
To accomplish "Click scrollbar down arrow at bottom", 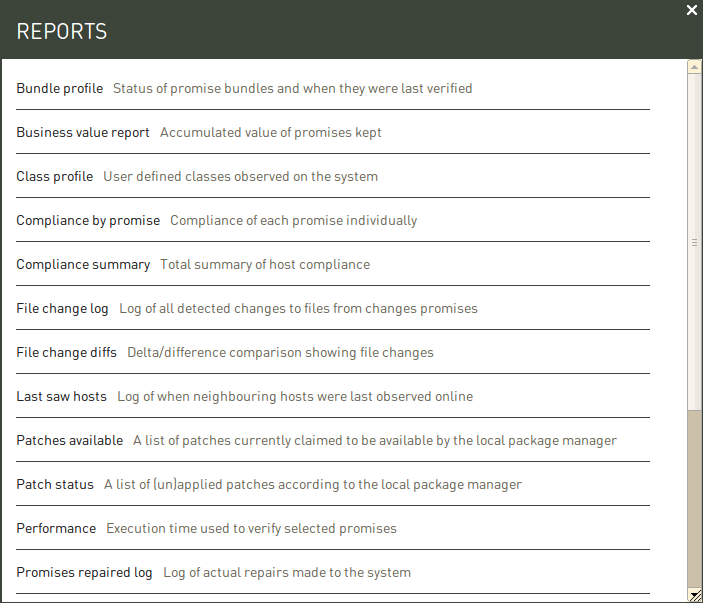I will (x=694, y=595).
